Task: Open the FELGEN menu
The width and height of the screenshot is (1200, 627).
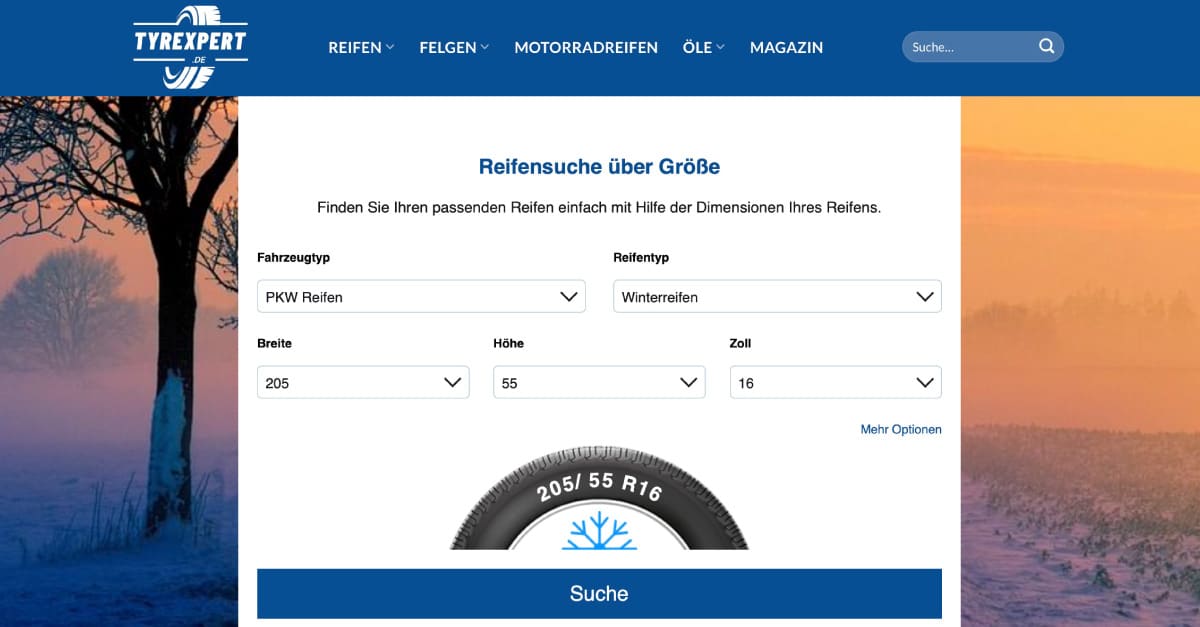Action: (454, 47)
